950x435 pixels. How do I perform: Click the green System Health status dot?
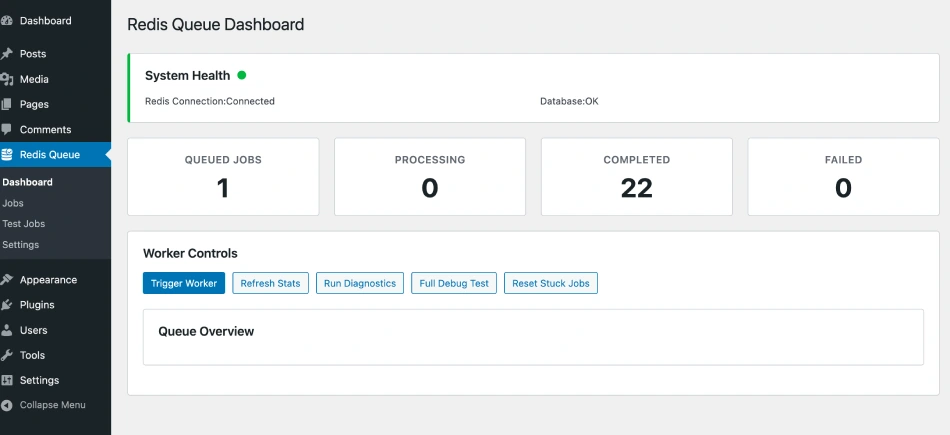coord(242,75)
